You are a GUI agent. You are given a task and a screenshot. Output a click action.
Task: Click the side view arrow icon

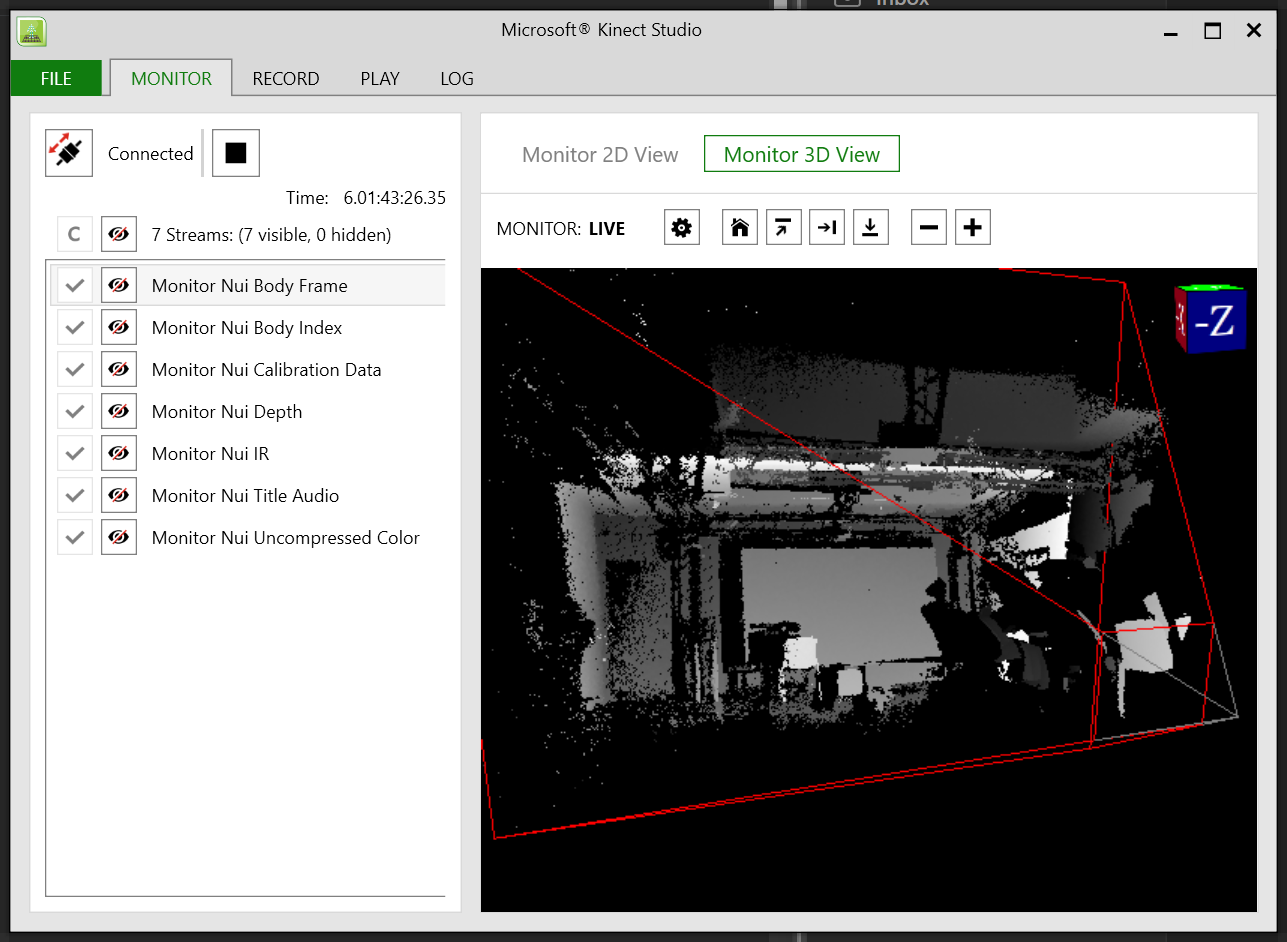click(x=827, y=228)
